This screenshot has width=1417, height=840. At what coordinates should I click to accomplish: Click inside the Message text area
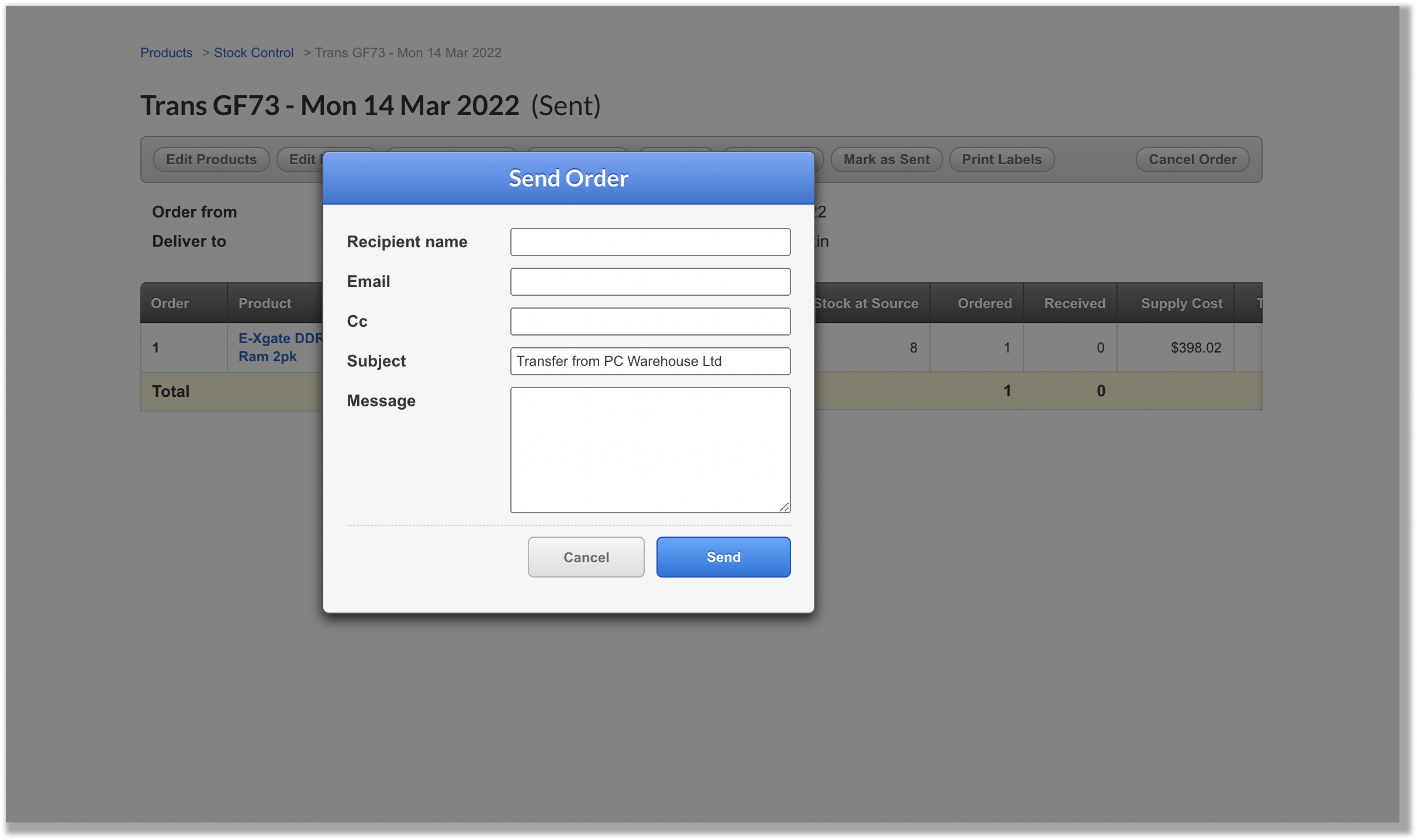click(650, 450)
